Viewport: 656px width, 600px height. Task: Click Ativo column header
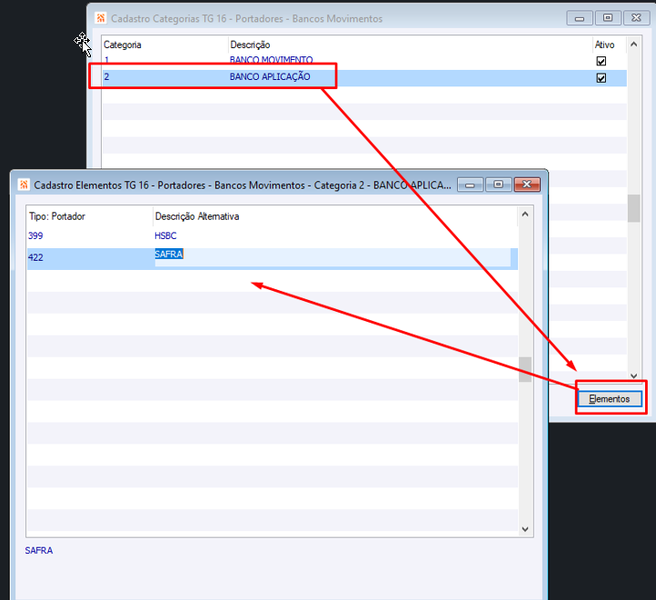(605, 45)
